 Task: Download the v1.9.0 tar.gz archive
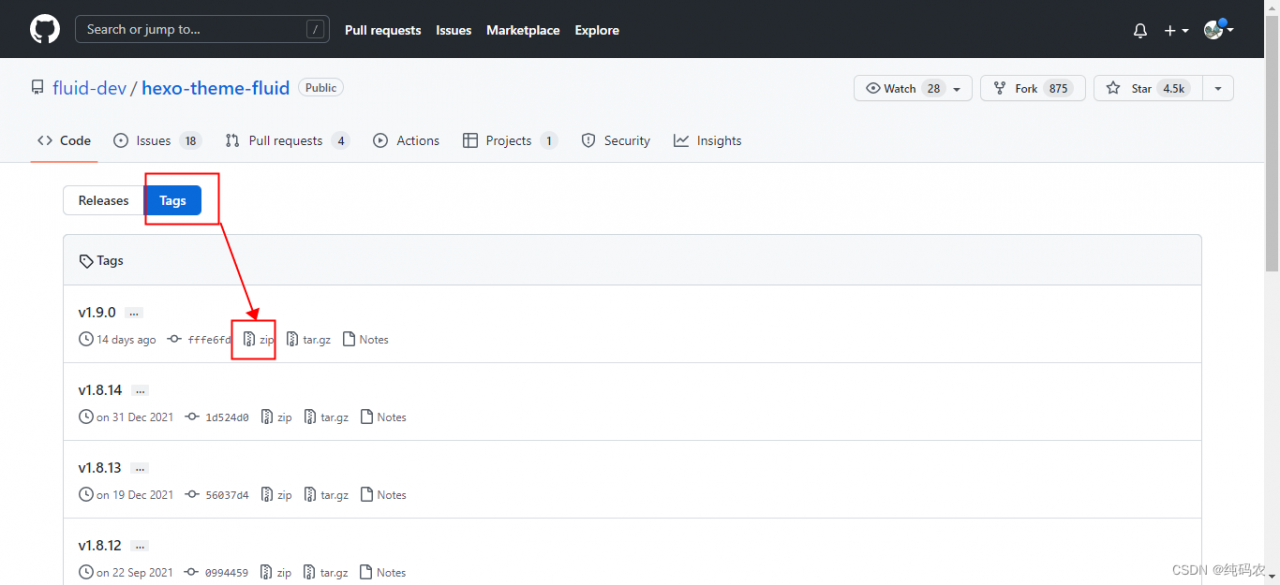coord(309,340)
